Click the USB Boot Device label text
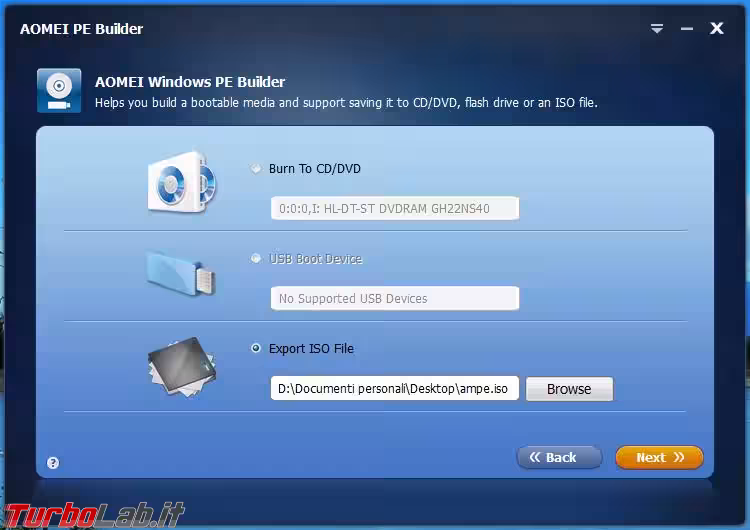Viewport: 750px width, 530px height. pyautogui.click(x=316, y=258)
